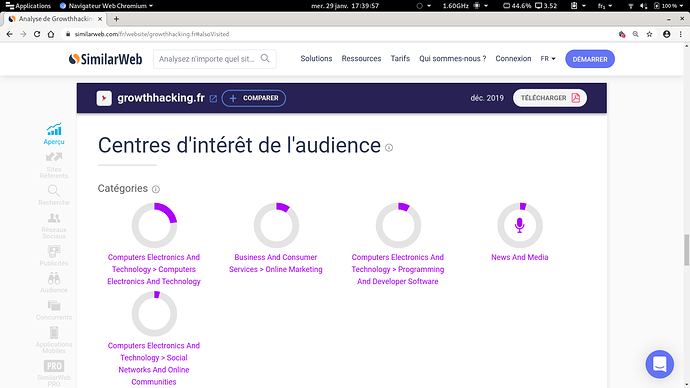The width and height of the screenshot is (690, 388).
Task: Open the Réseaux Sociaux sidebar section
Action: coord(54,226)
